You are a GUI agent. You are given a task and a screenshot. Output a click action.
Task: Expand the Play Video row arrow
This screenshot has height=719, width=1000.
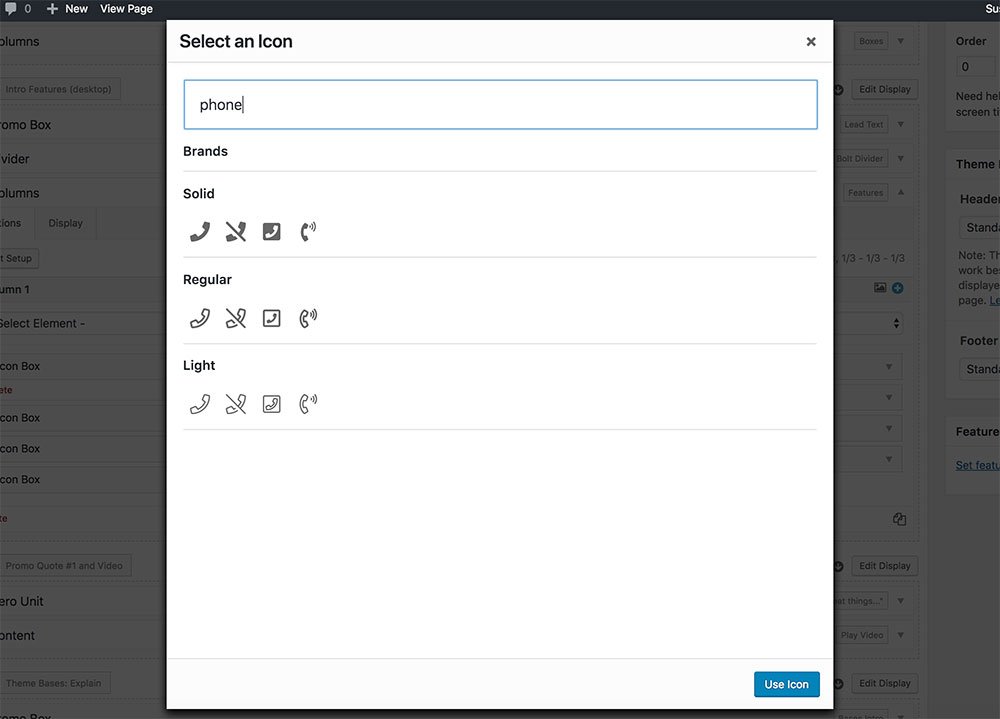pyautogui.click(x=901, y=635)
